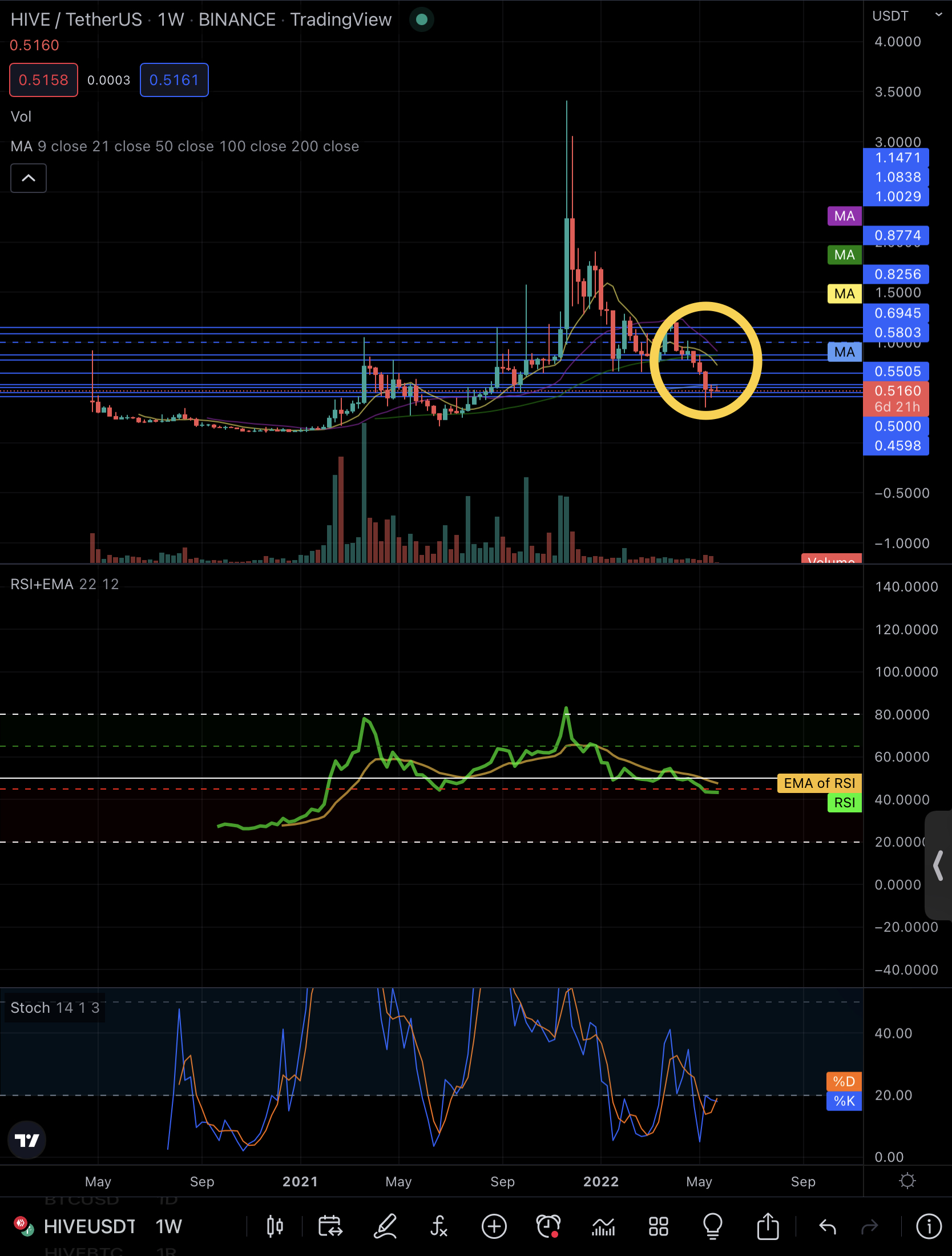Select the MA 9 close legend line
The image size is (952, 1256).
pos(185,146)
